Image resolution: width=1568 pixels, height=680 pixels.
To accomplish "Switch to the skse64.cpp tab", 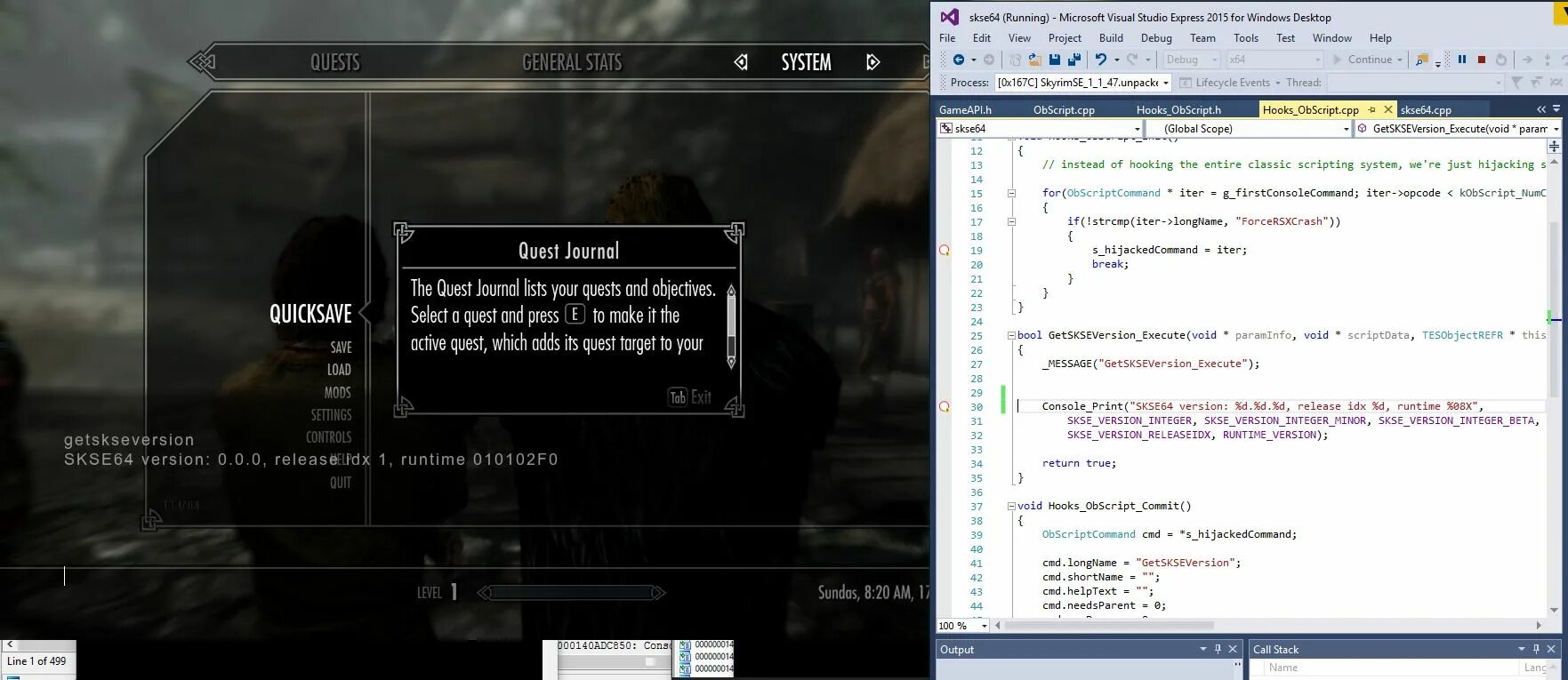I will point(1426,109).
